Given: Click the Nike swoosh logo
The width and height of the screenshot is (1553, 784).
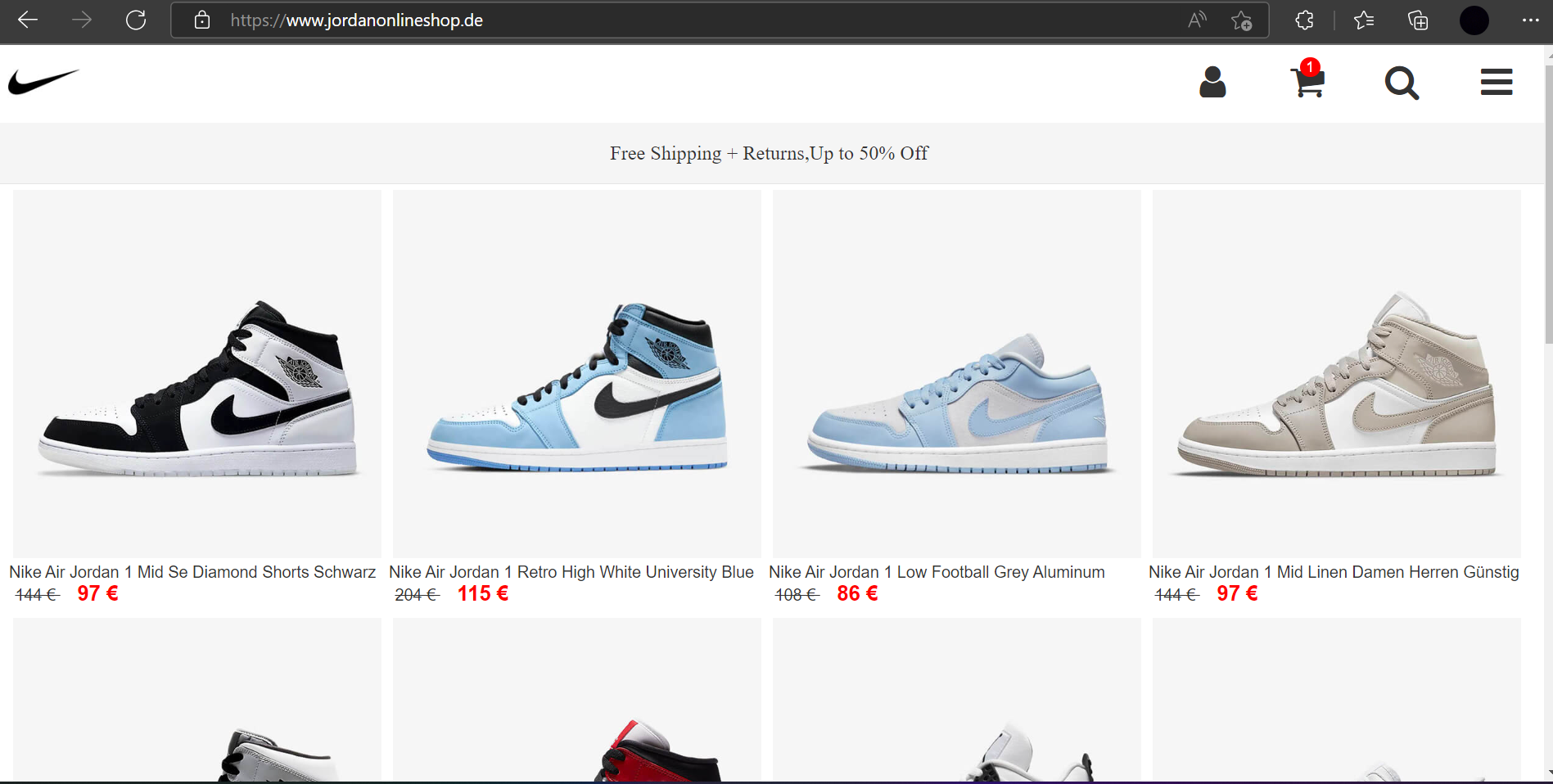Looking at the screenshot, I should point(44,82).
